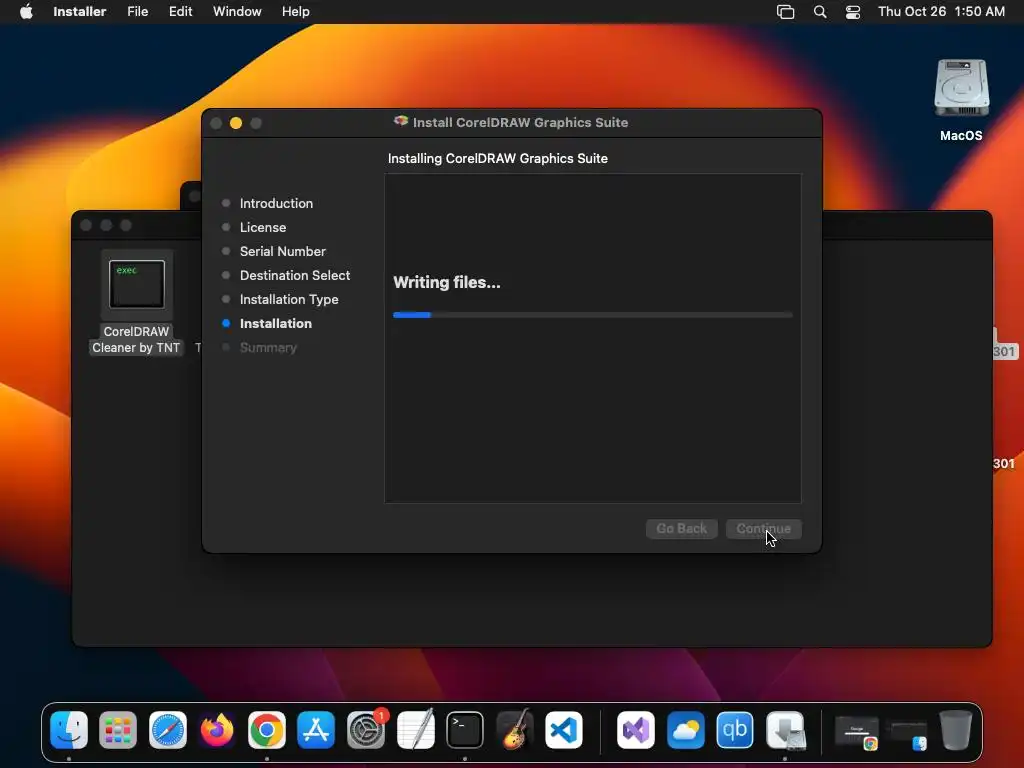Open the Window menu
Image resolution: width=1024 pixels, height=768 pixels.
point(237,12)
